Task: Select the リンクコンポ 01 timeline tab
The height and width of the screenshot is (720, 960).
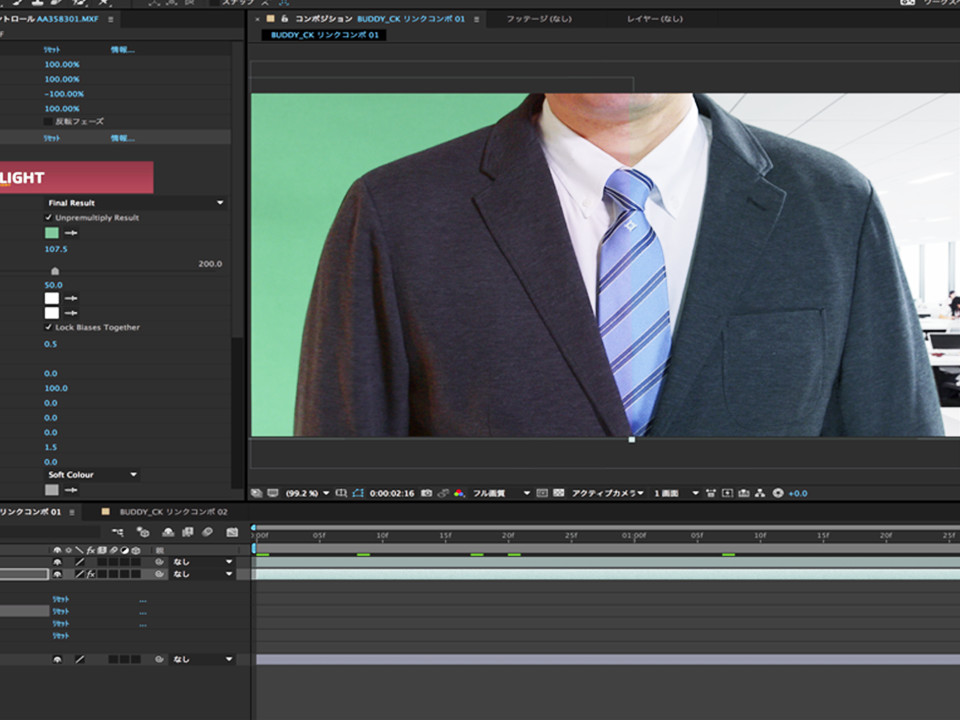Action: 31,512
